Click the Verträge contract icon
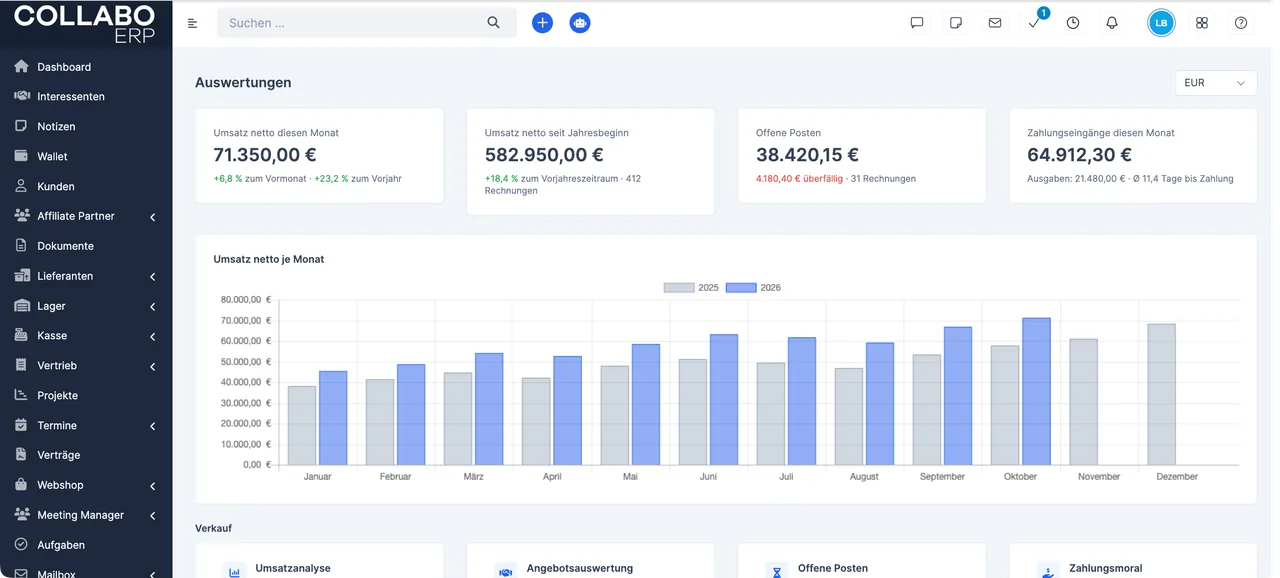 pos(21,455)
